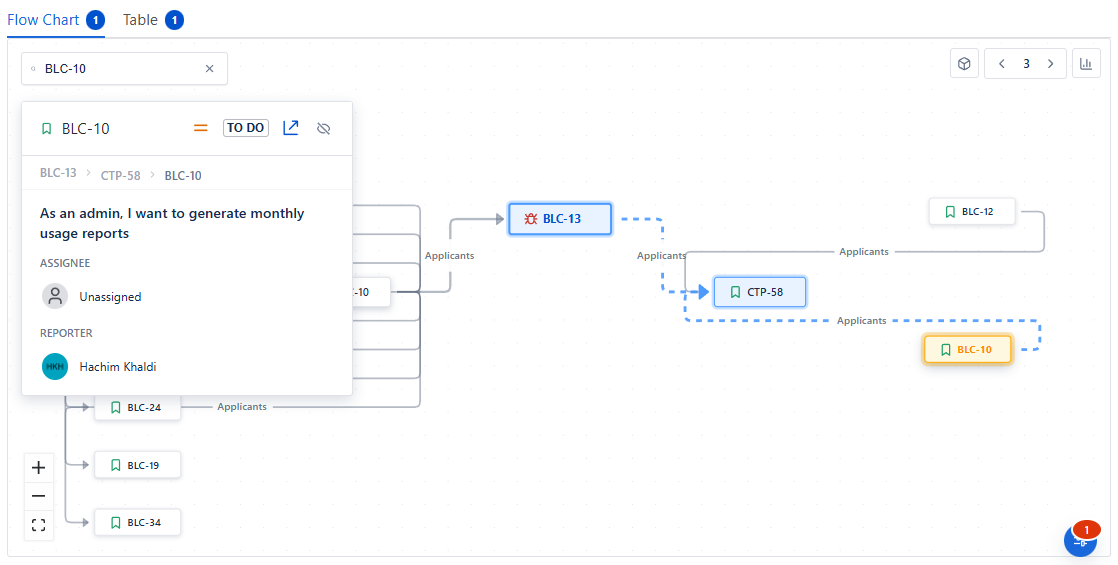Open notification button with red badge

click(1080, 539)
